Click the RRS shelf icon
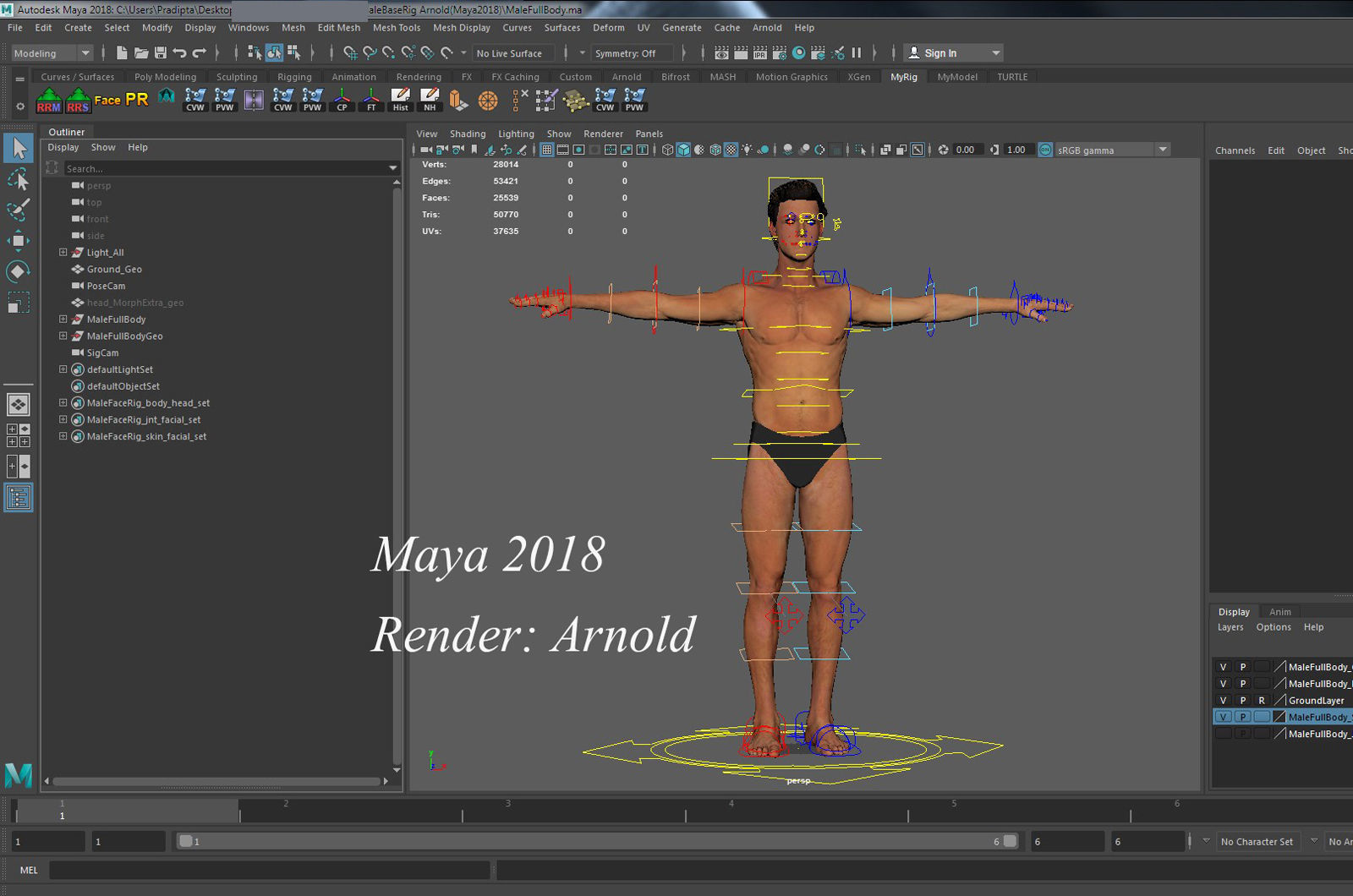 [x=78, y=101]
